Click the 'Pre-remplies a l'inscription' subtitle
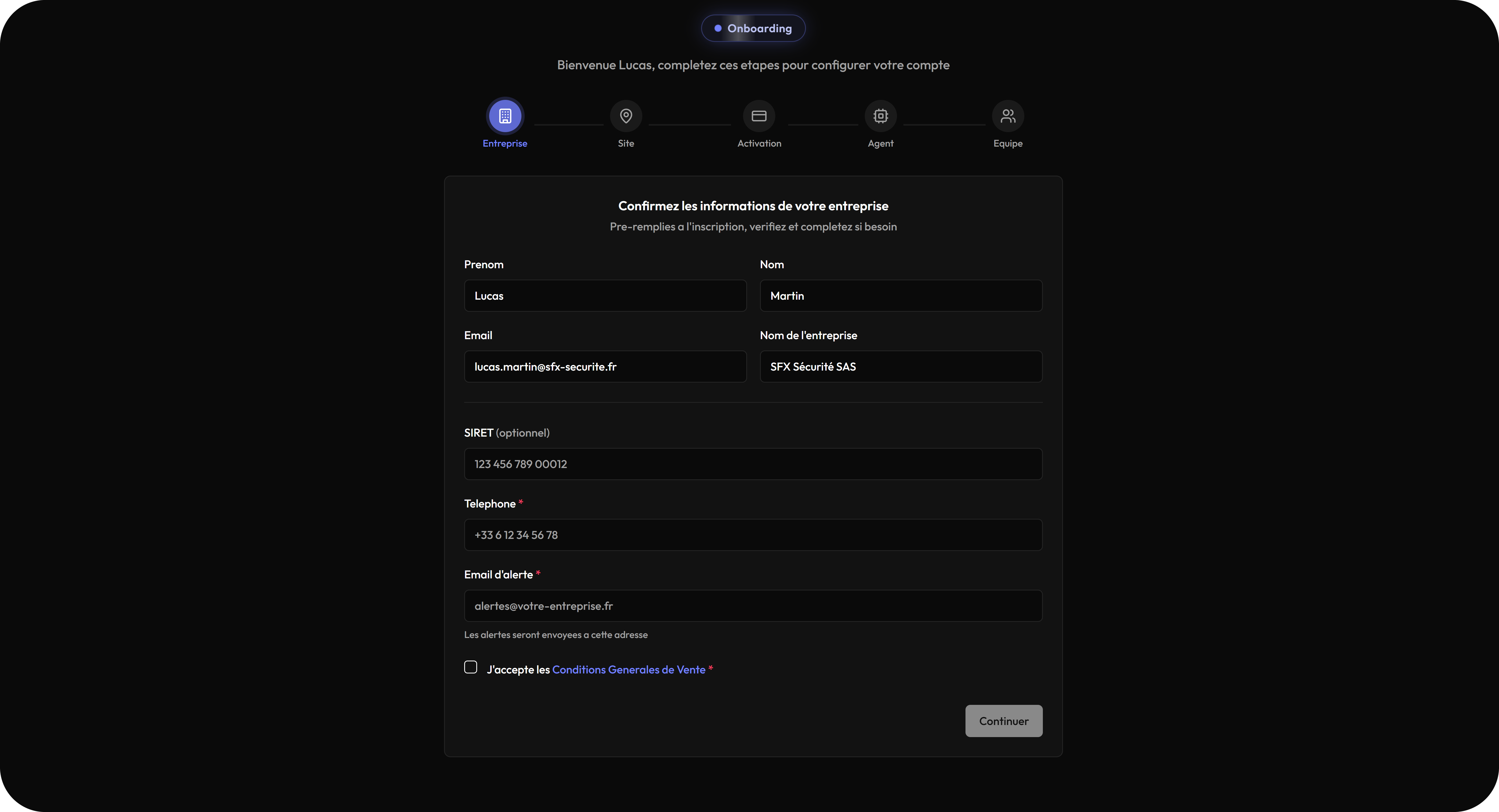1499x812 pixels. [753, 226]
